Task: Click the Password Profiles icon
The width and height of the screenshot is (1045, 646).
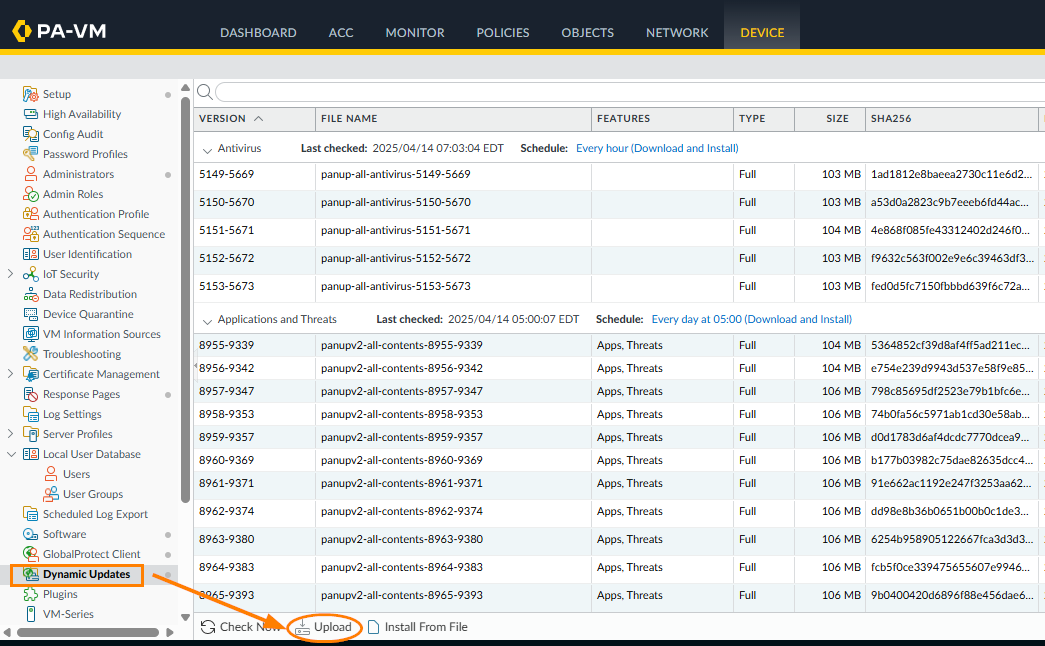Action: point(30,154)
